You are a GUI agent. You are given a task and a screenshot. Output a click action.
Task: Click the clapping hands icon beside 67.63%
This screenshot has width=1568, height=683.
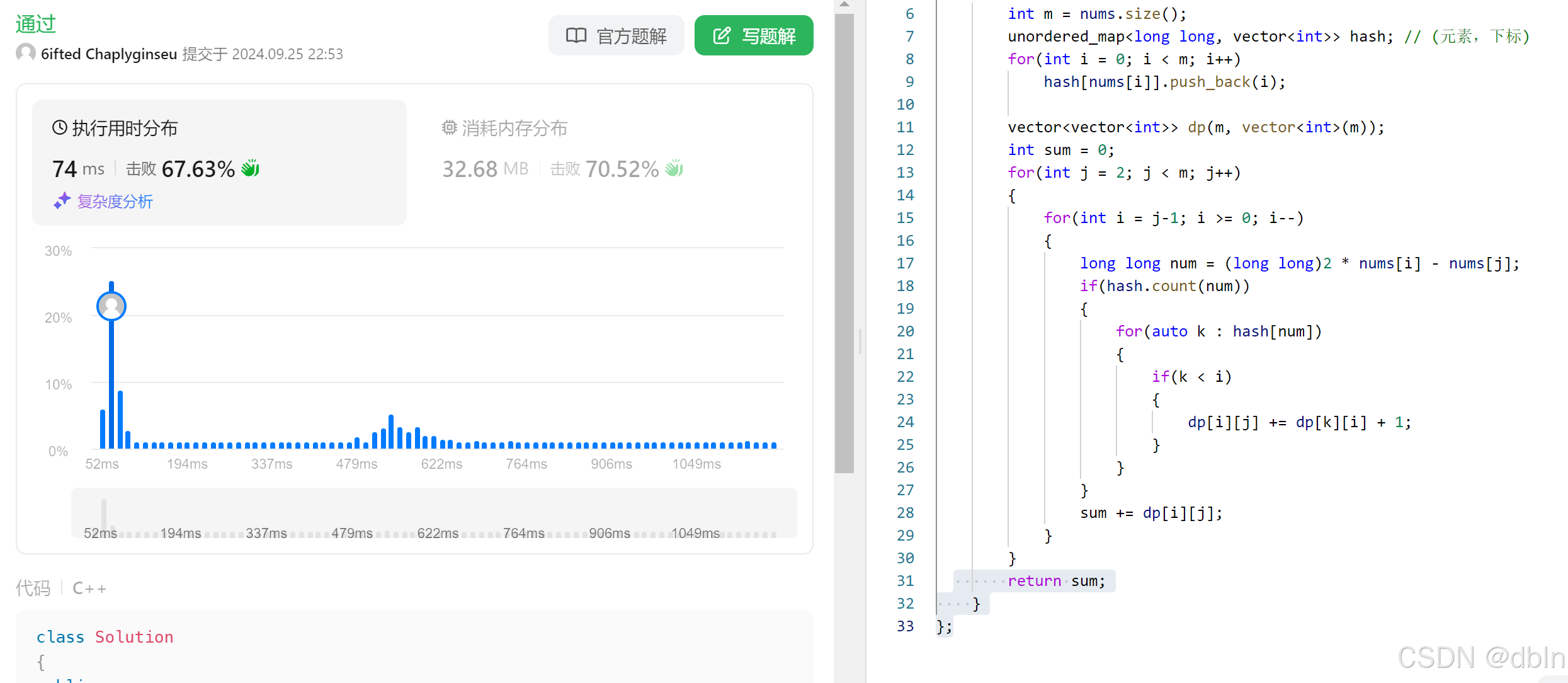251,168
